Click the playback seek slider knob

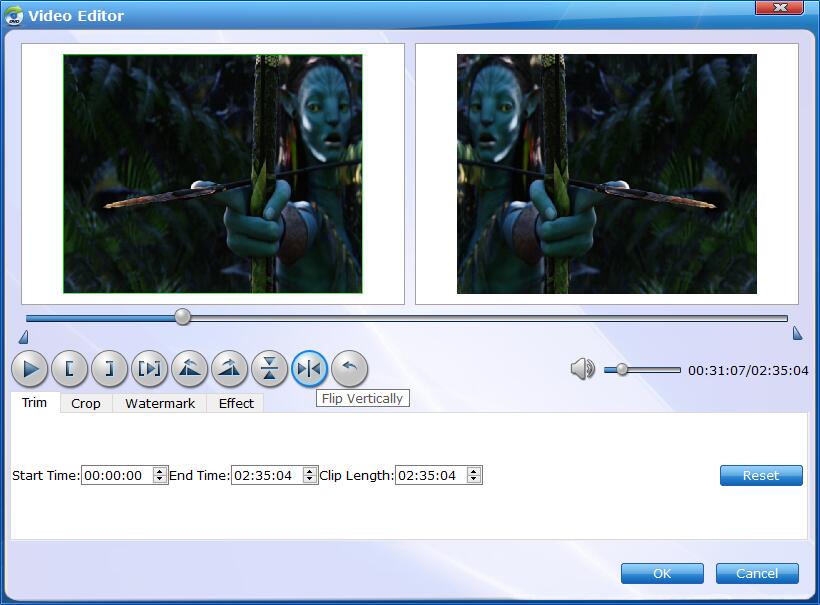click(183, 317)
